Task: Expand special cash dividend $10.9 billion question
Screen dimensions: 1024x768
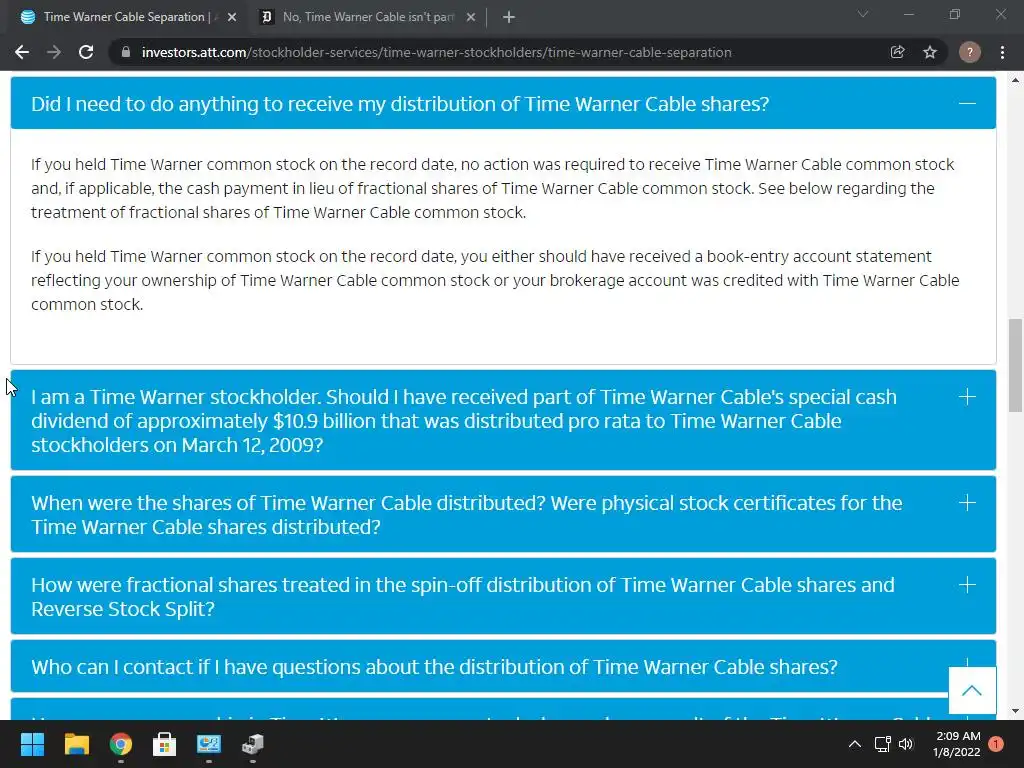Action: click(504, 420)
